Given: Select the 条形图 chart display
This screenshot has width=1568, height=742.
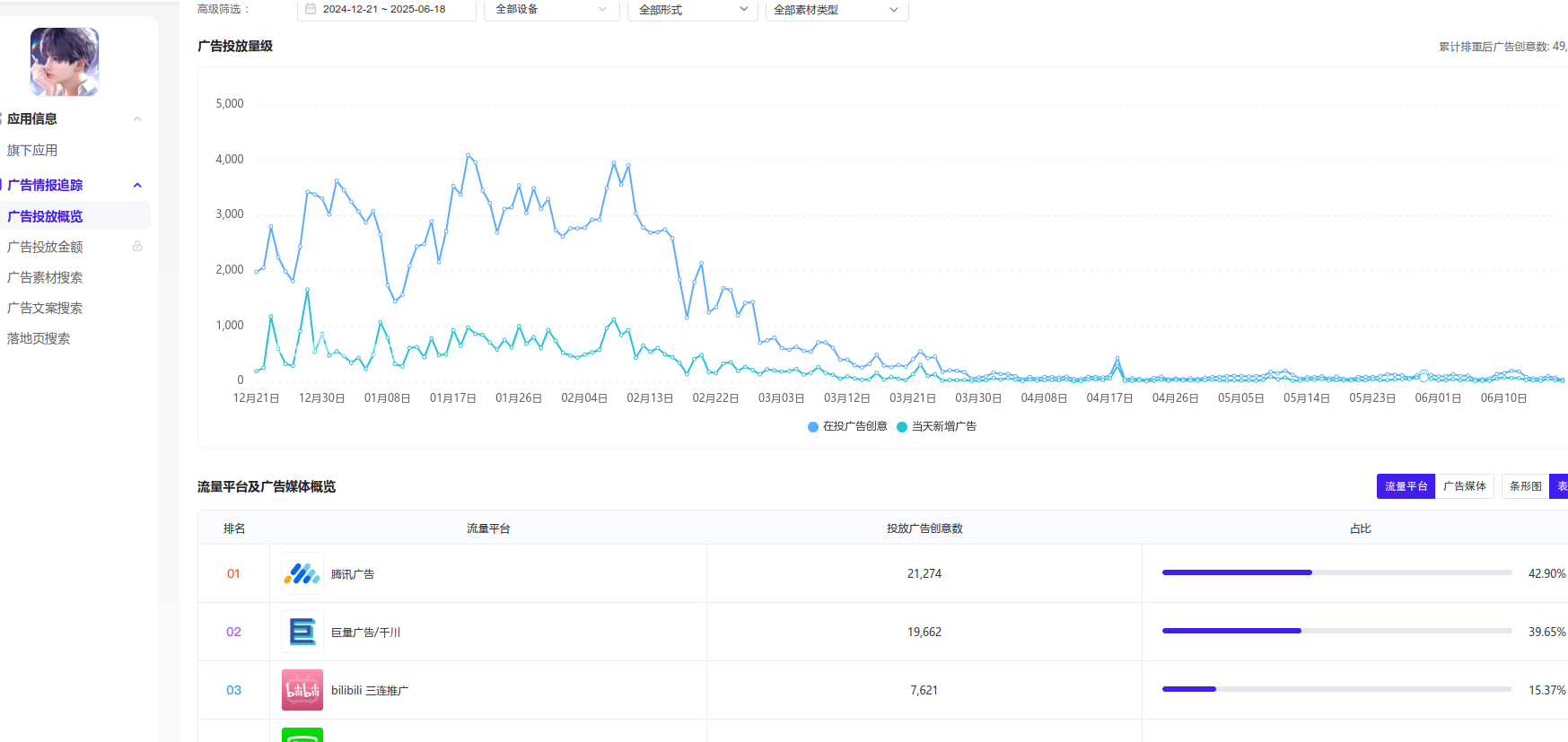Looking at the screenshot, I should tap(1525, 486).
